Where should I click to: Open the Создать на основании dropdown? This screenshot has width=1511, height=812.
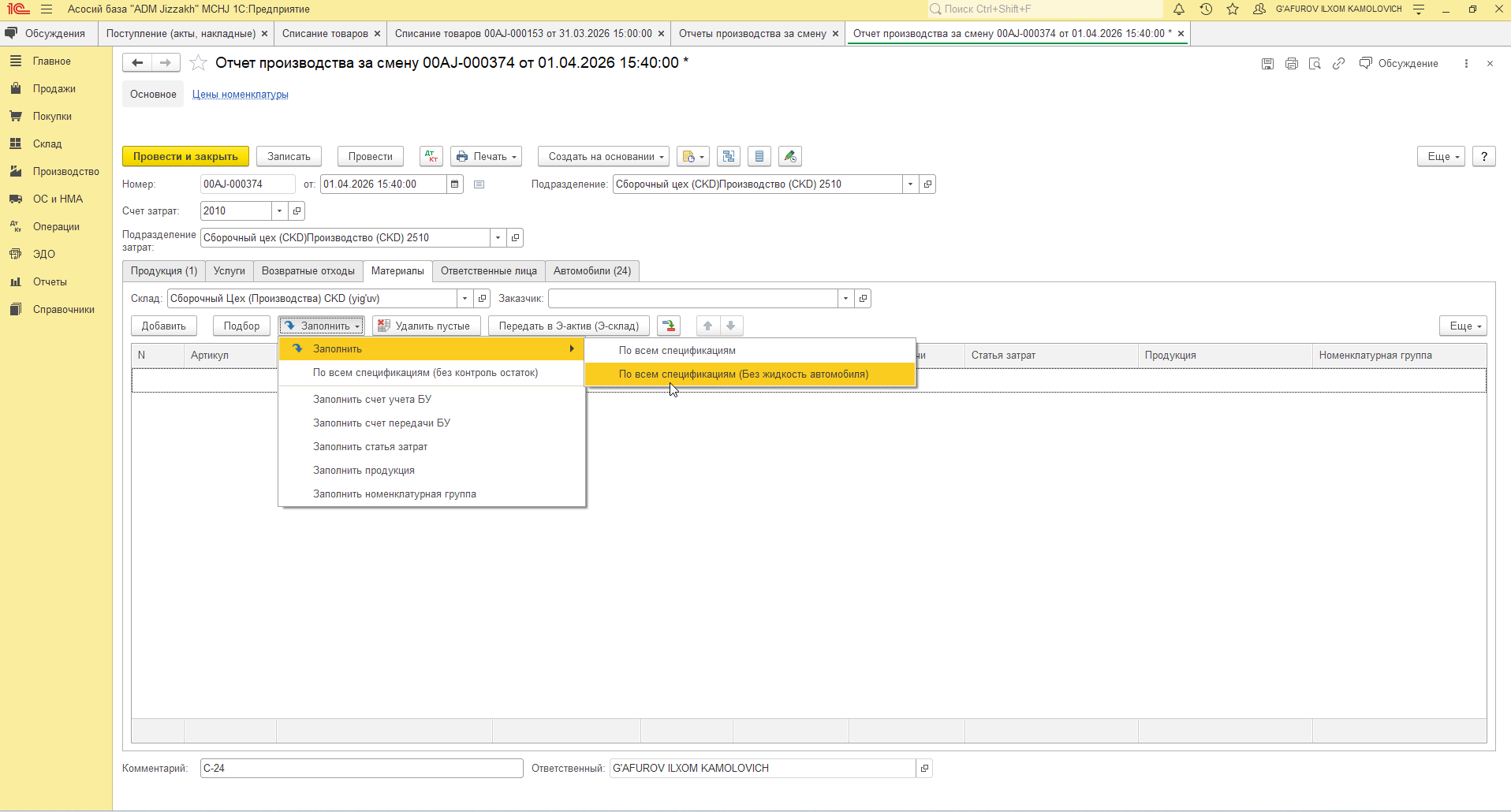[x=604, y=156]
